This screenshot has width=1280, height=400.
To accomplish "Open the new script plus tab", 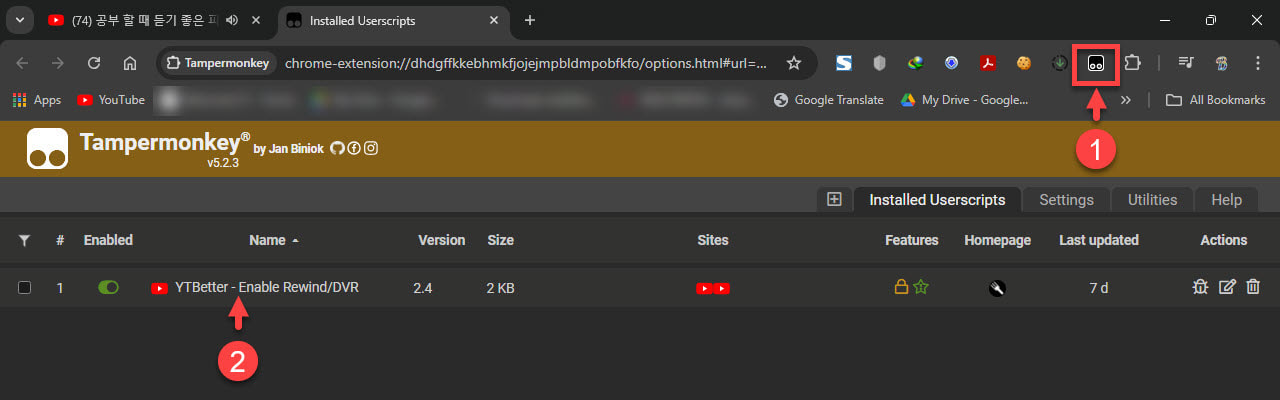I will (x=834, y=199).
